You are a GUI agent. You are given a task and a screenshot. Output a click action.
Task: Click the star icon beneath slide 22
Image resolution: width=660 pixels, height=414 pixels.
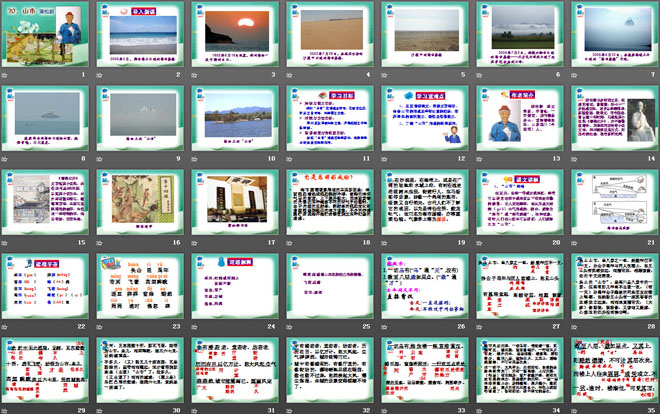(x=5, y=327)
